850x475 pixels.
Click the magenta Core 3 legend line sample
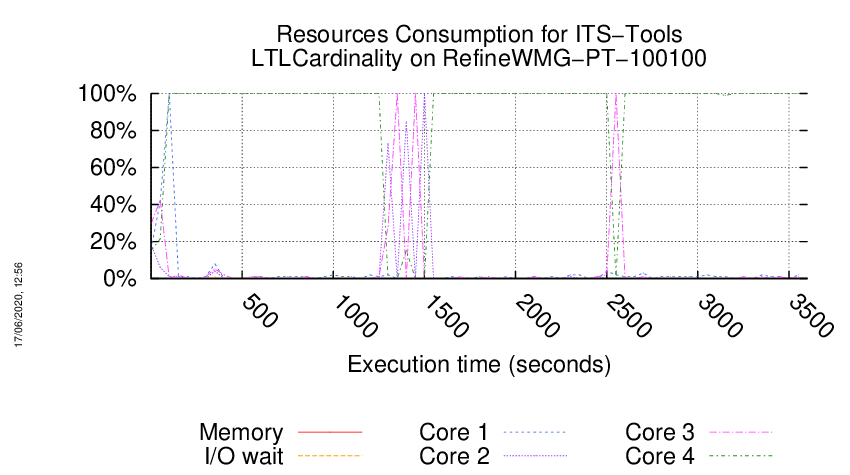(x=741, y=432)
